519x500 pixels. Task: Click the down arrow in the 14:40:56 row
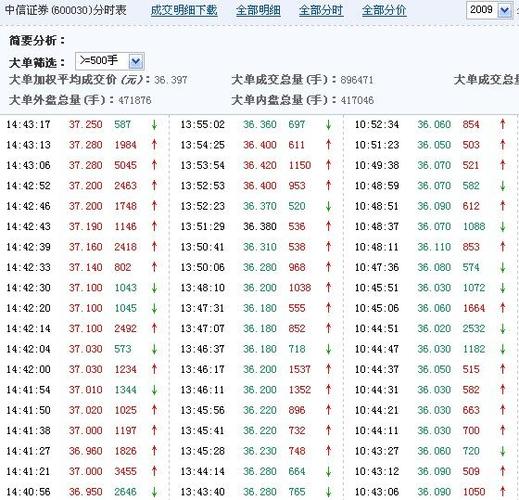(154, 492)
